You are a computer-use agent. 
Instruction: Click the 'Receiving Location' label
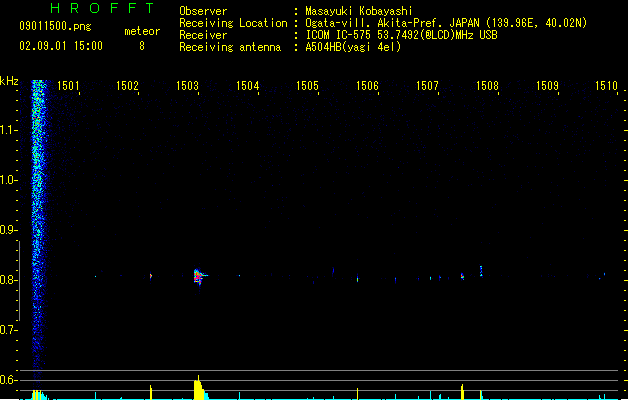coord(233,23)
